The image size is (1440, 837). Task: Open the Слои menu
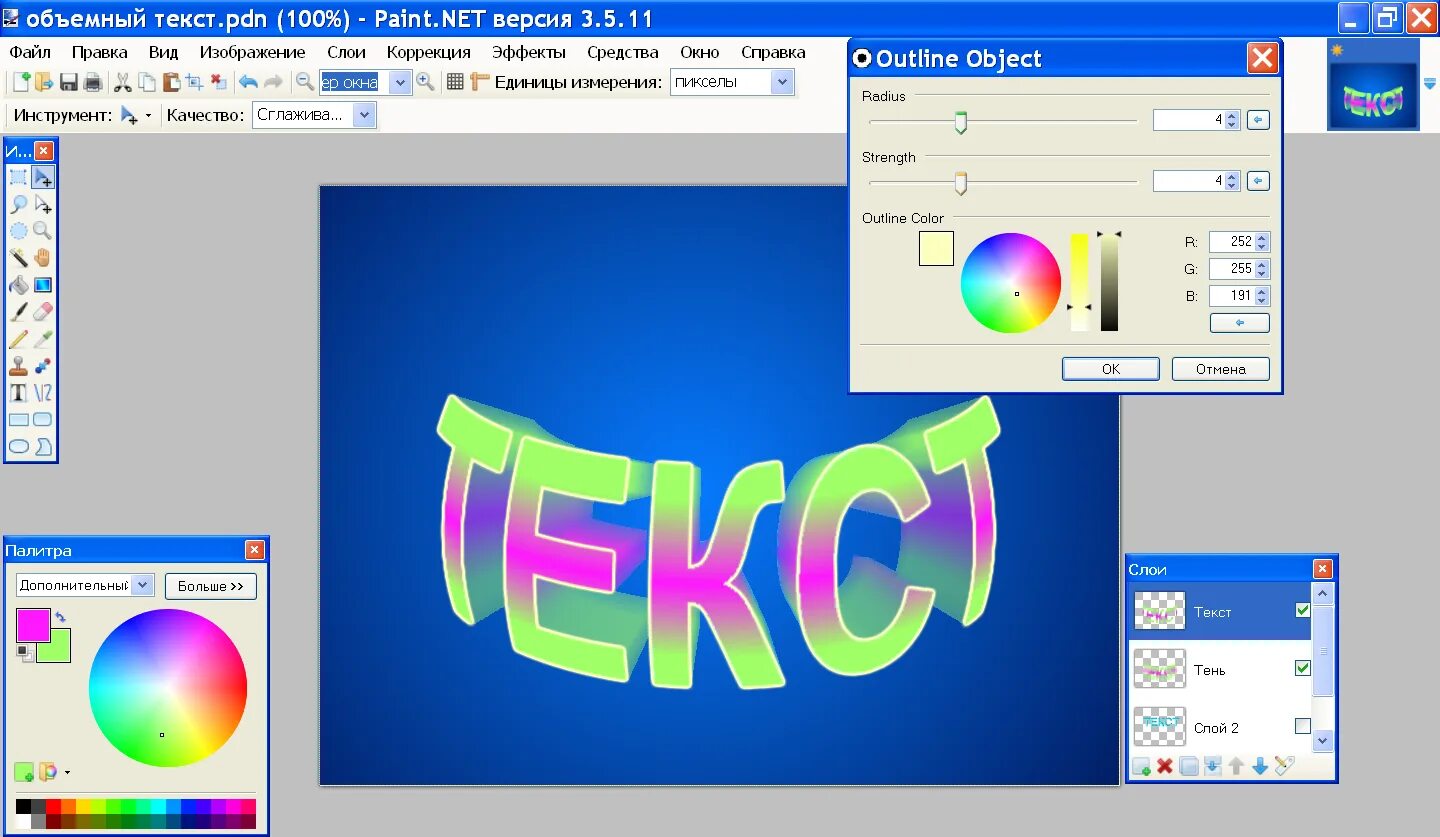(x=346, y=52)
